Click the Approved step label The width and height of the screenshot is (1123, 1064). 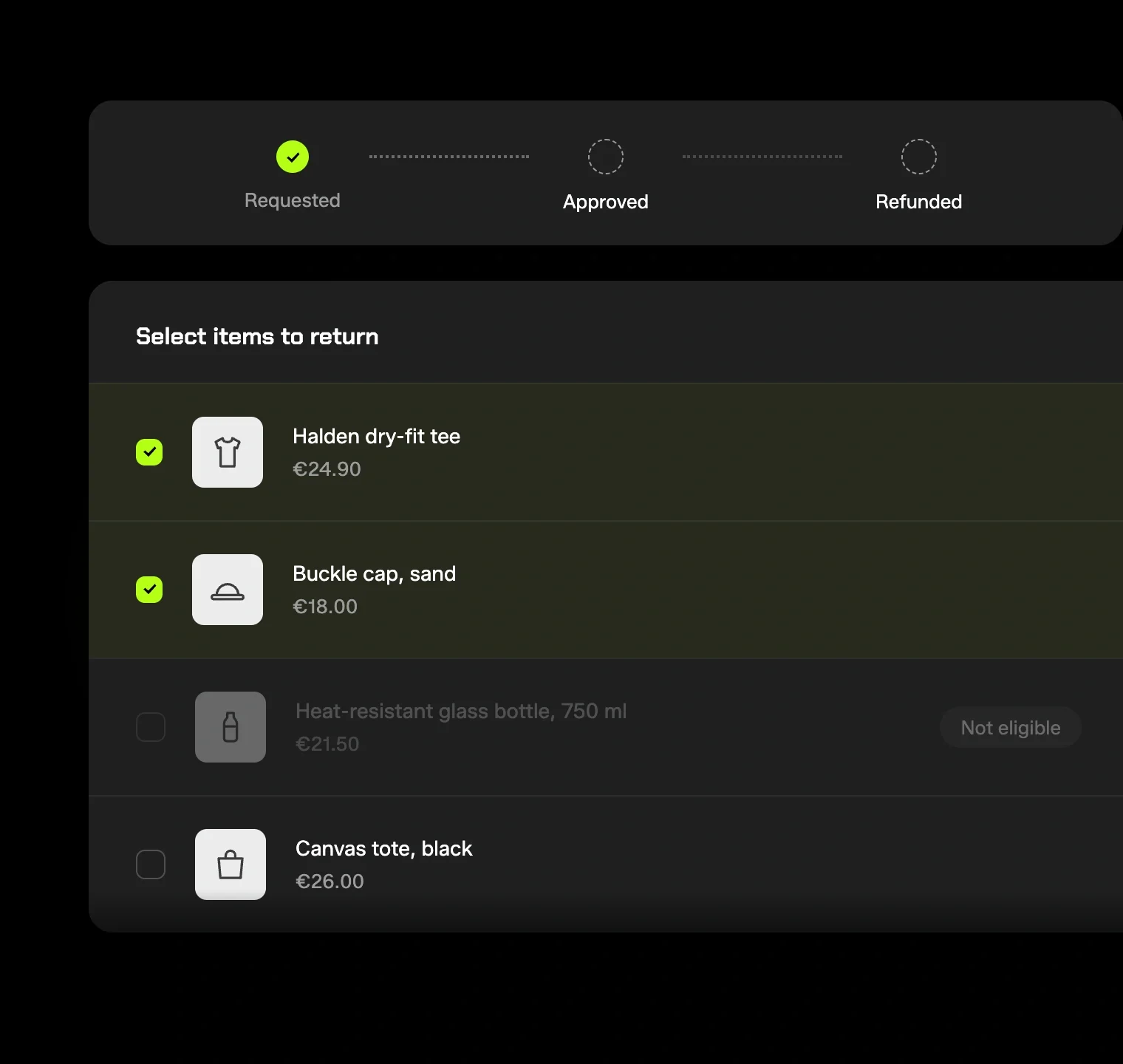(x=606, y=202)
